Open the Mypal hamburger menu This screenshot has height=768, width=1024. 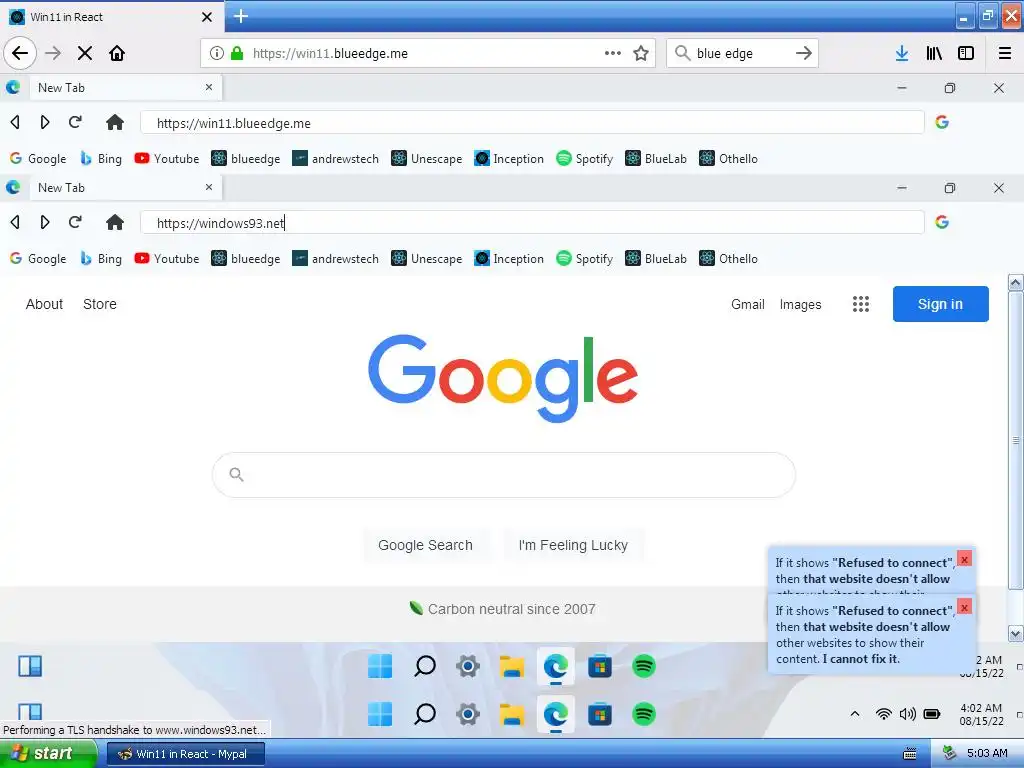[1005, 53]
